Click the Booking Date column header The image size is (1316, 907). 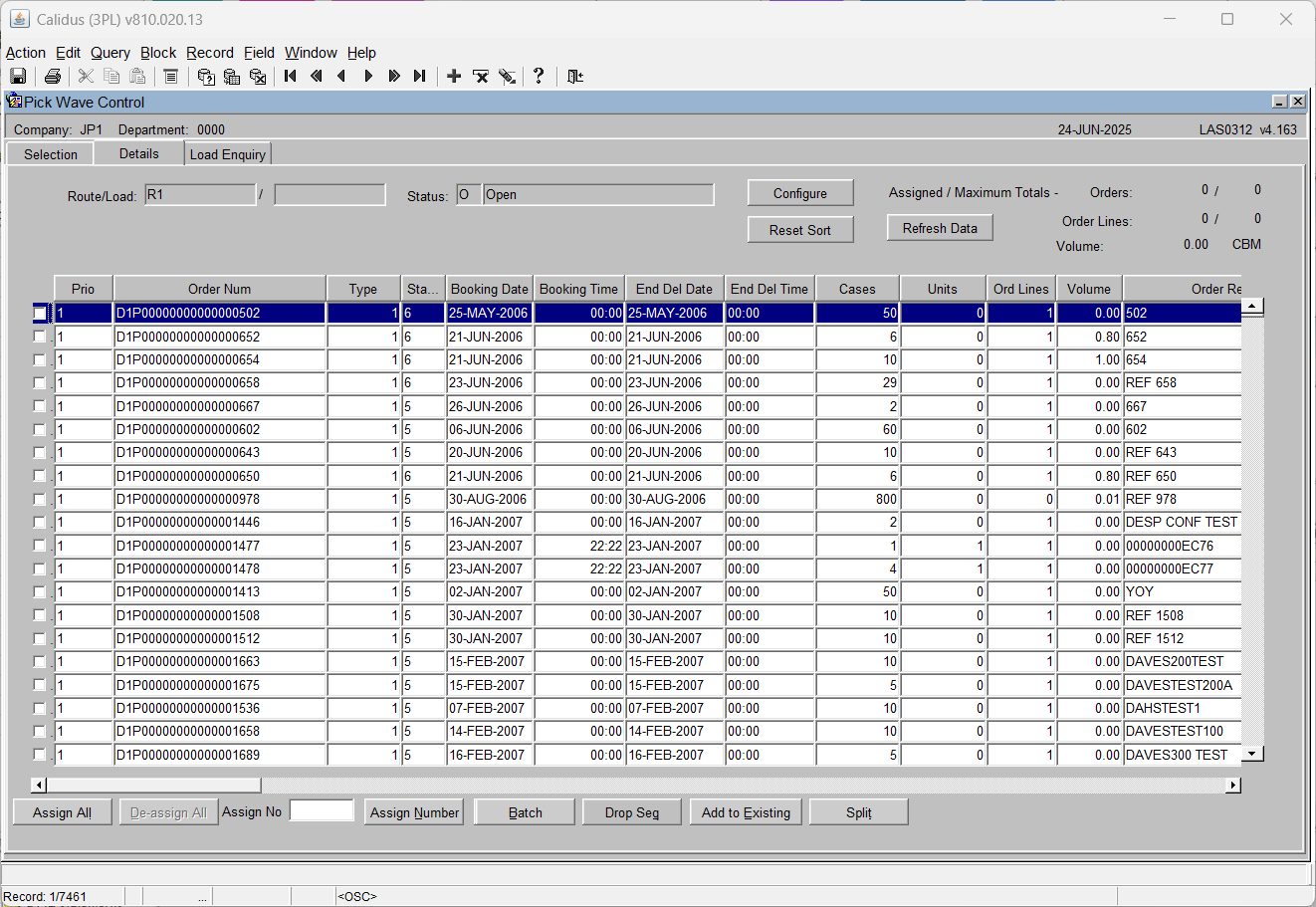[490, 289]
